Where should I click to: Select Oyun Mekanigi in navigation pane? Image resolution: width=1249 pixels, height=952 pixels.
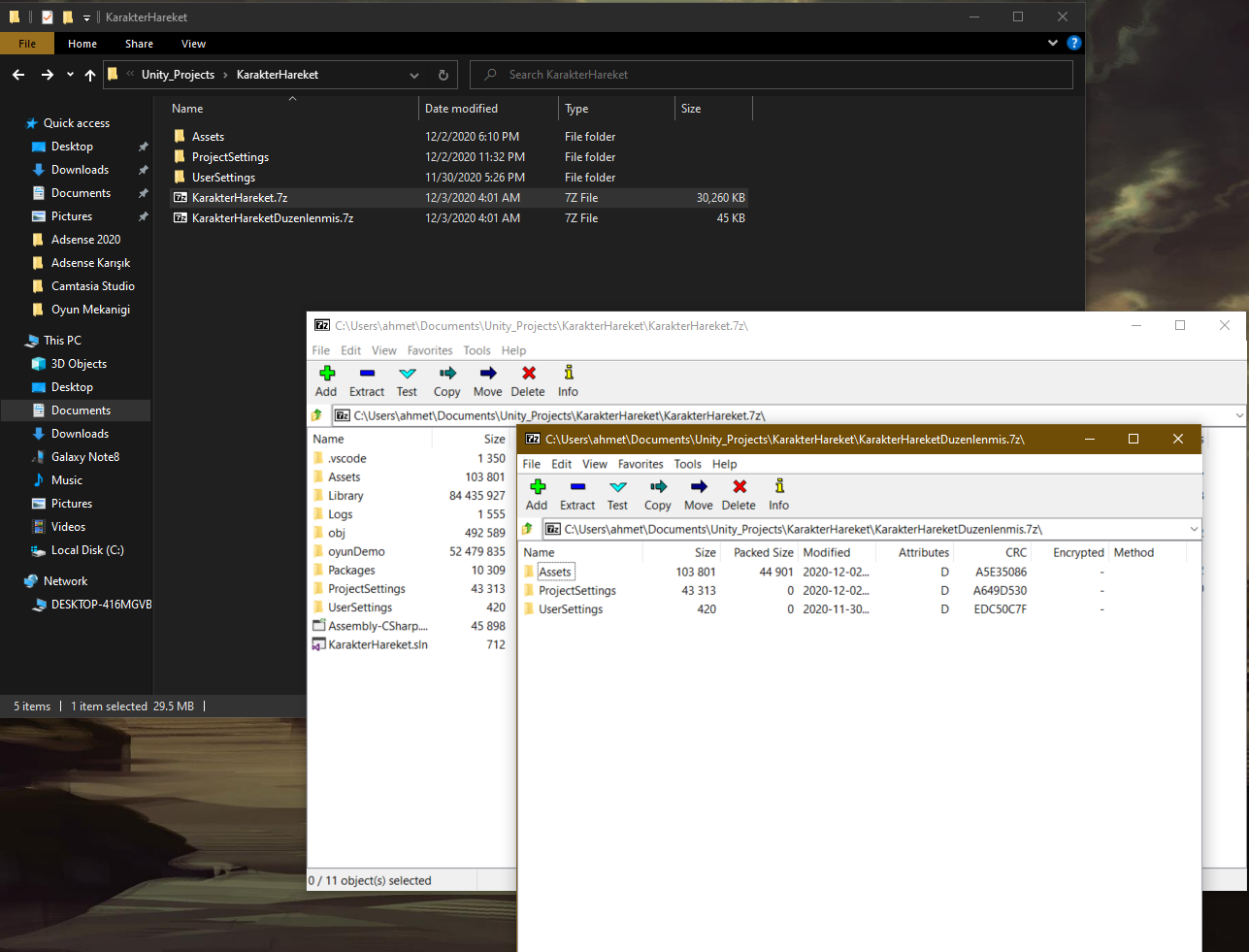pyautogui.click(x=90, y=310)
